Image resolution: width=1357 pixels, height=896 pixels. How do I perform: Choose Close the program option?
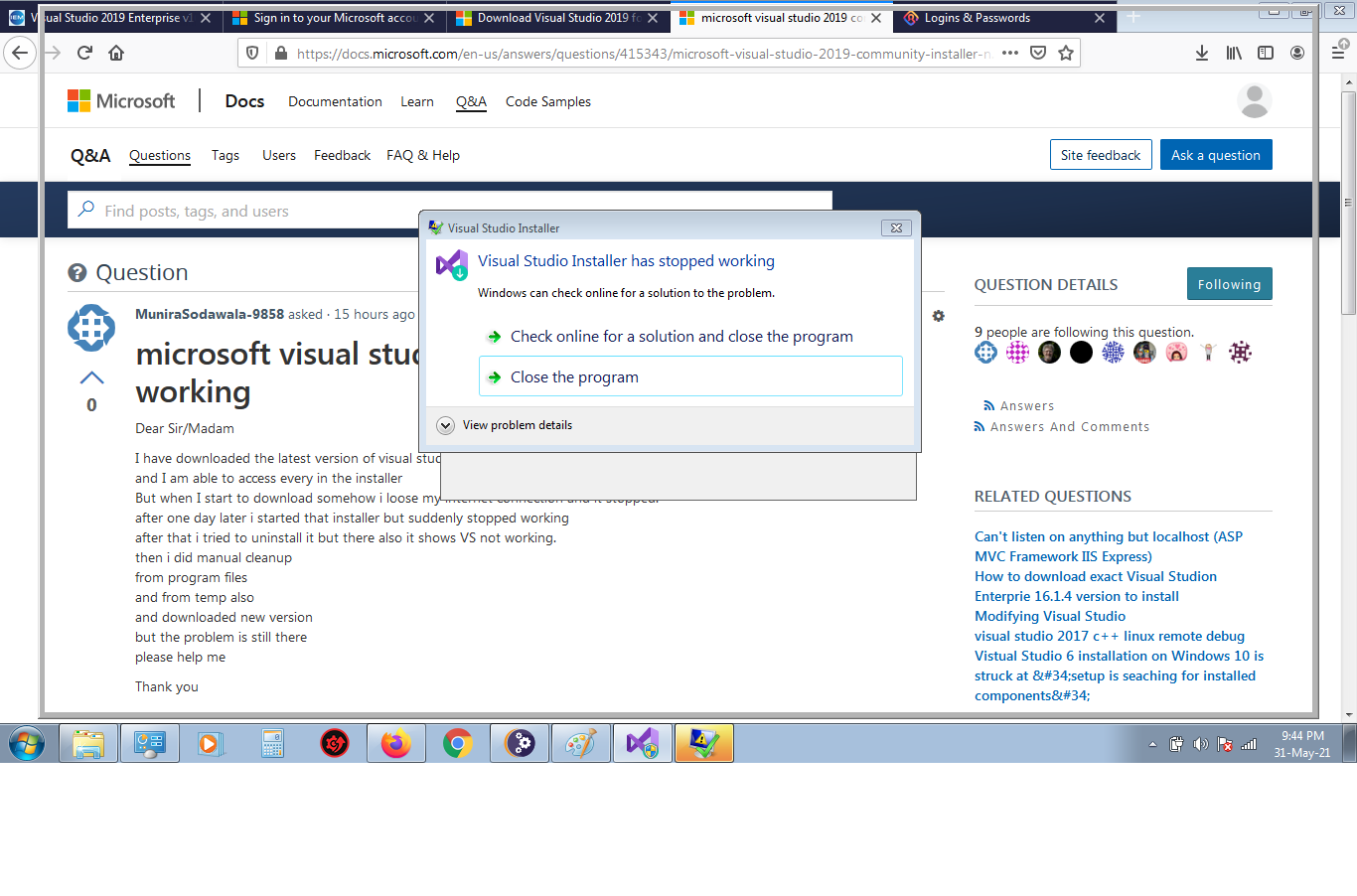pos(690,376)
